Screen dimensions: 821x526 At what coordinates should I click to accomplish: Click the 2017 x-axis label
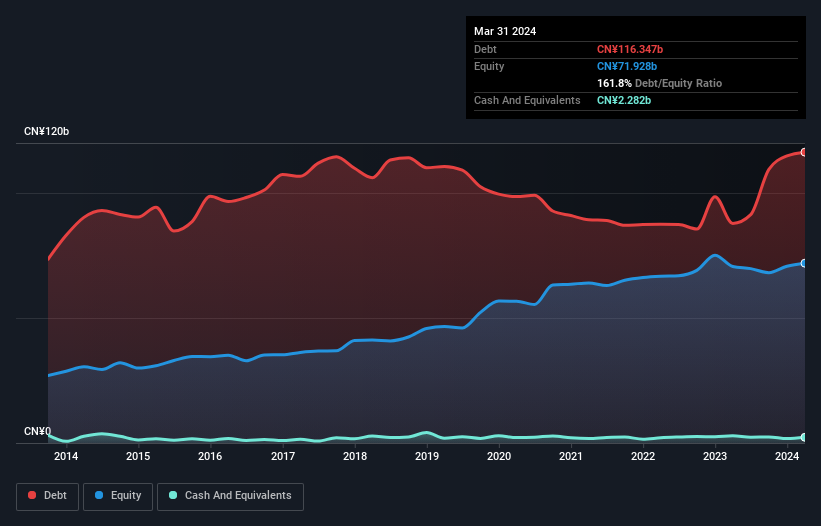pos(283,456)
